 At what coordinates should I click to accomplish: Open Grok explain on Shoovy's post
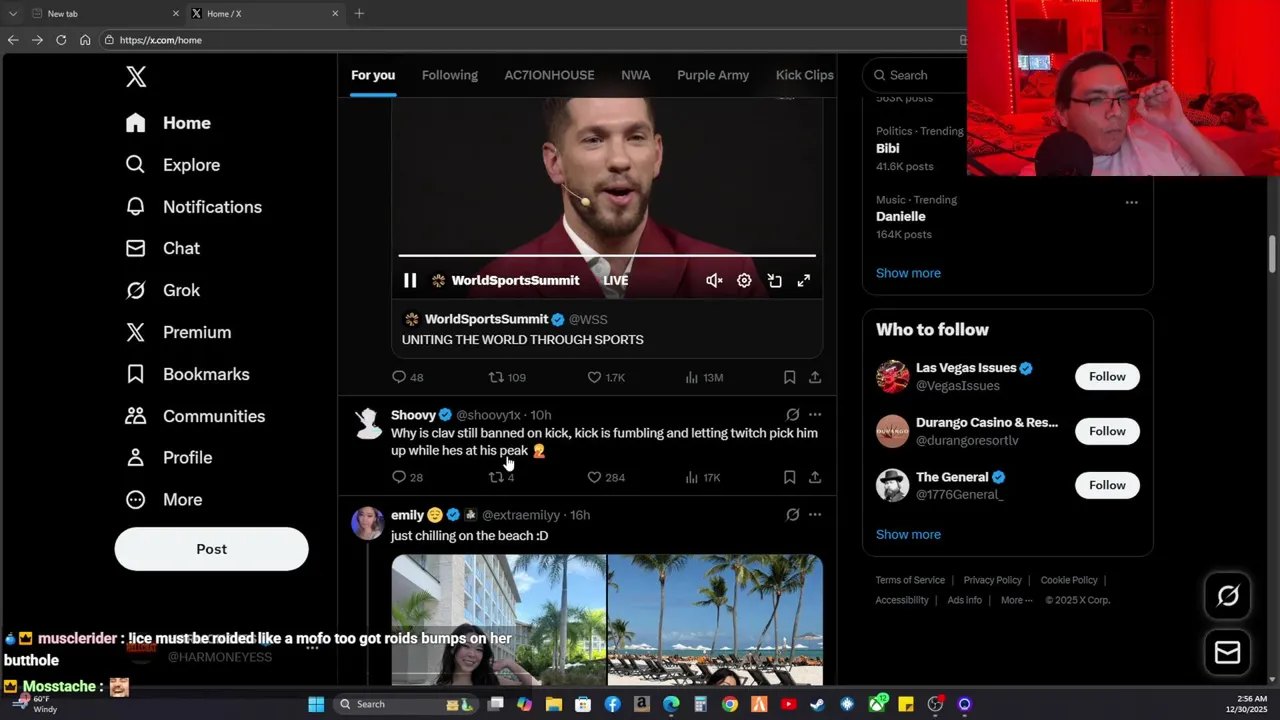(792, 414)
